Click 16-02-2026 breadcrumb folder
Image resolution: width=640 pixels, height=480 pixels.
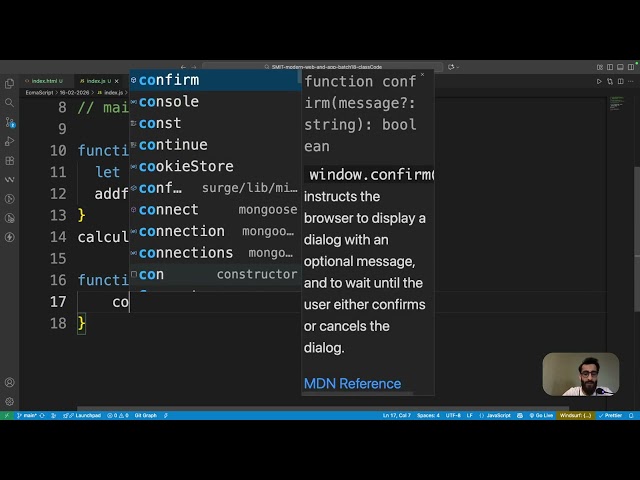(74, 93)
